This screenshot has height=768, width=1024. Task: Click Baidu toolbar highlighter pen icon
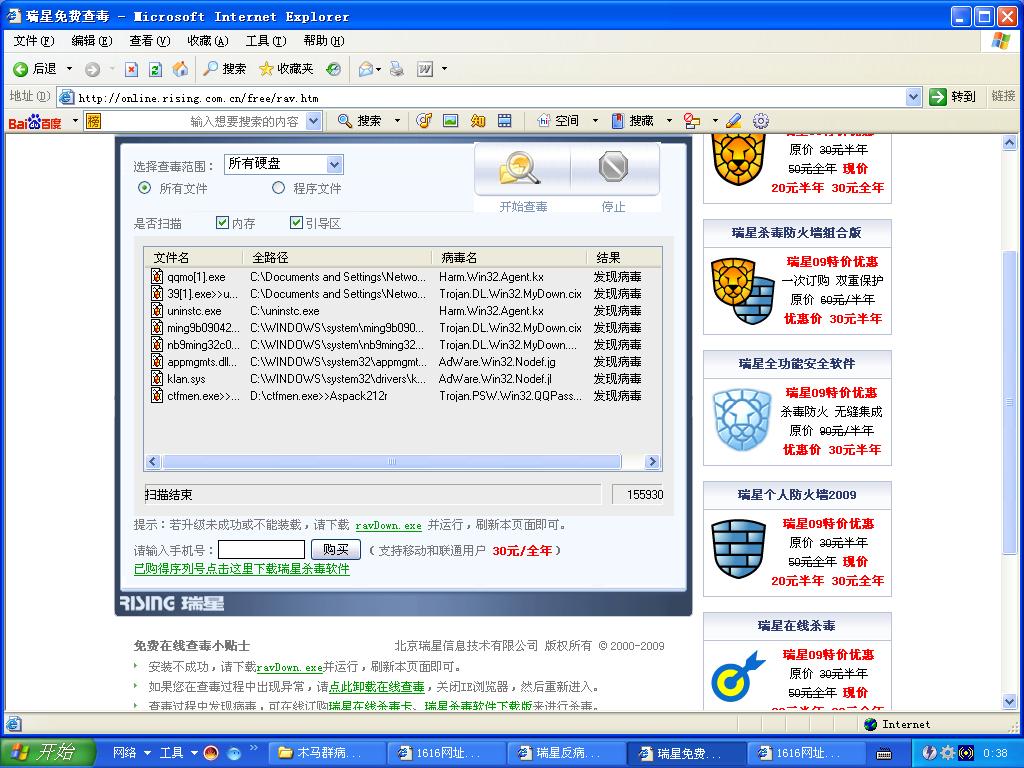(x=733, y=121)
